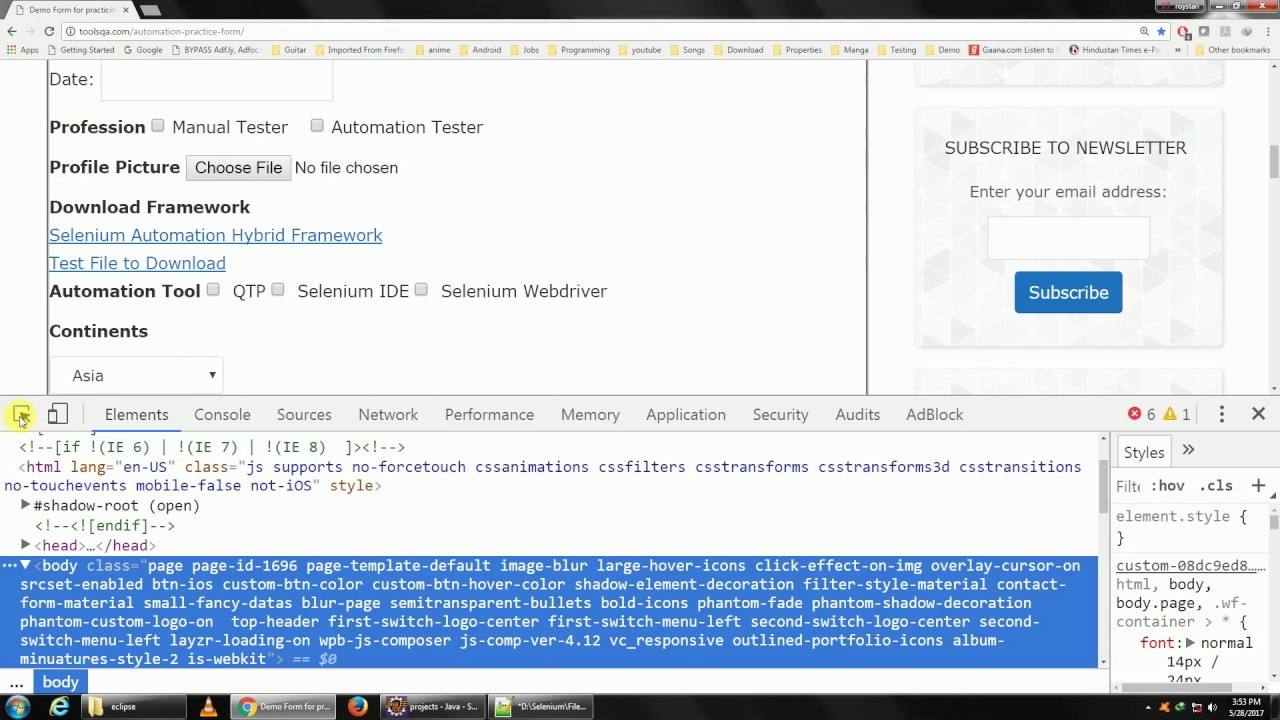Screen dimensions: 1280x720
Task: Show the red error count indicator
Action: point(1141,414)
